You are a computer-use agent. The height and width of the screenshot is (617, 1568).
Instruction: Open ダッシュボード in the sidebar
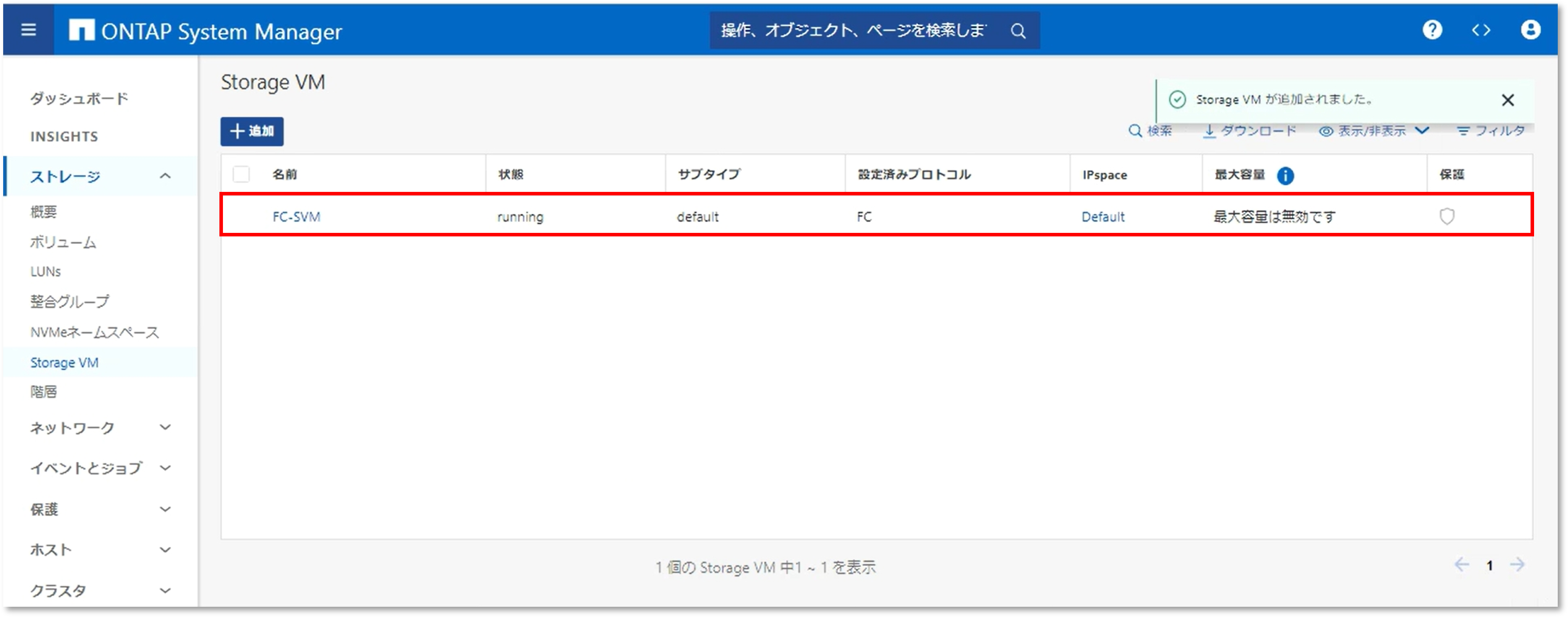(79, 98)
